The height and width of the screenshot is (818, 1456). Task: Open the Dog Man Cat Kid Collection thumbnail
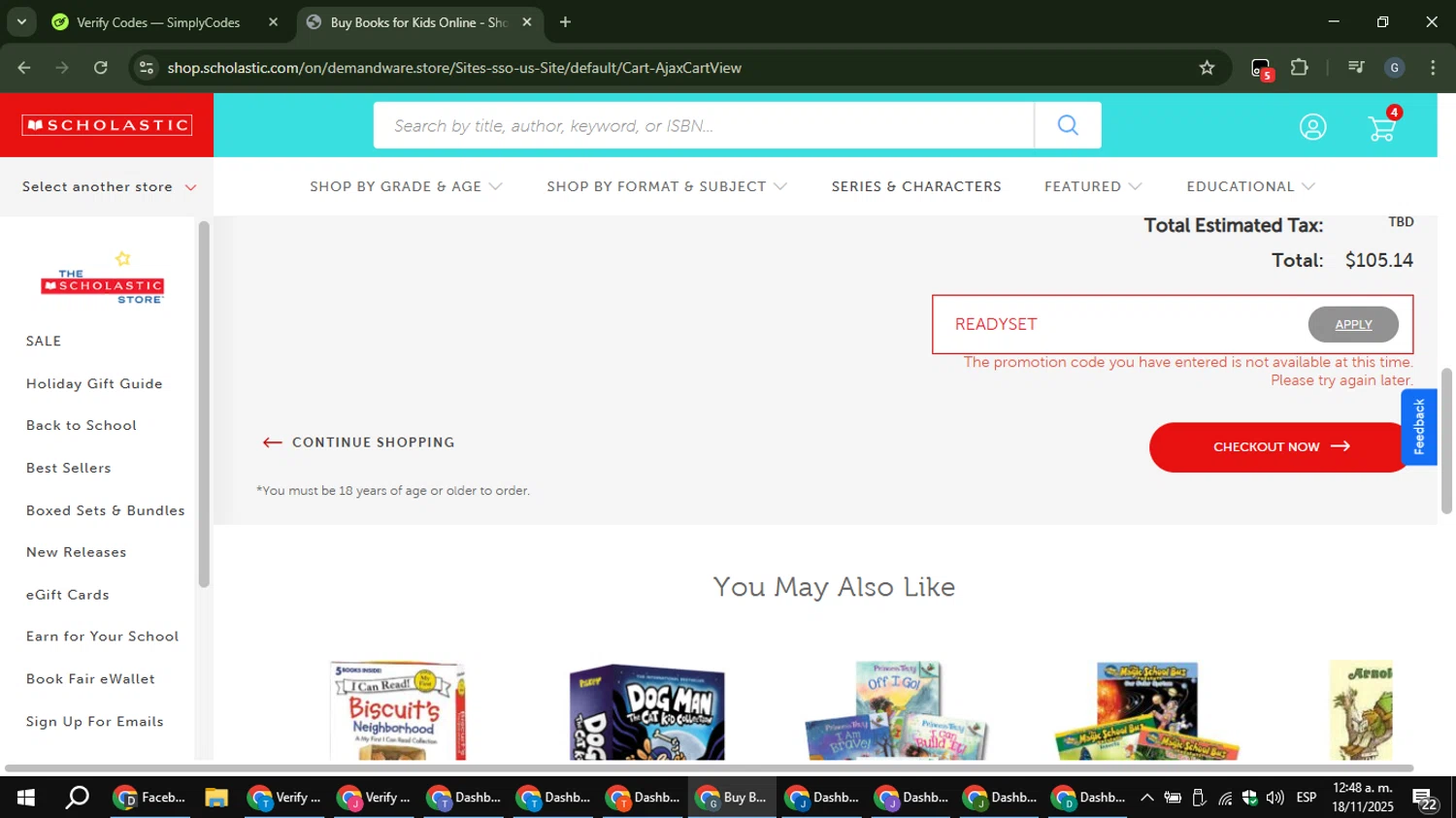pyautogui.click(x=646, y=711)
